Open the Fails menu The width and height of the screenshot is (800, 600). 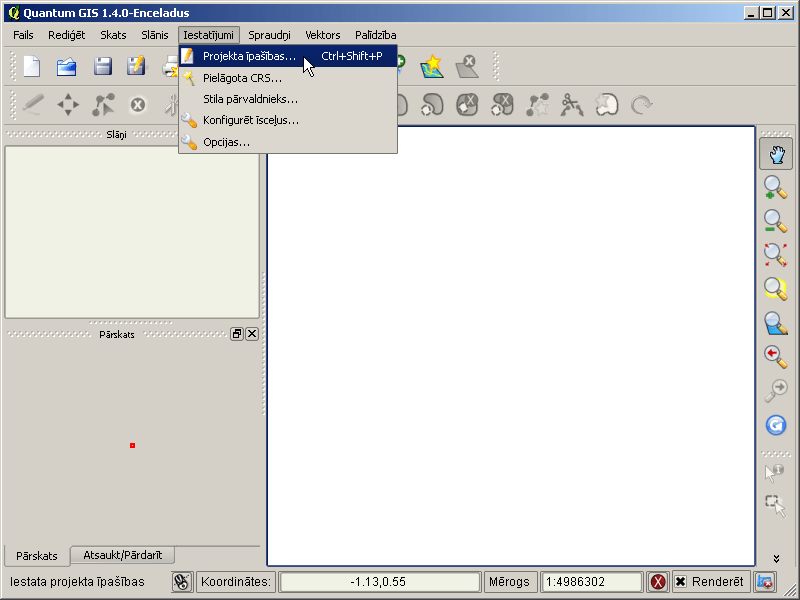(x=23, y=35)
